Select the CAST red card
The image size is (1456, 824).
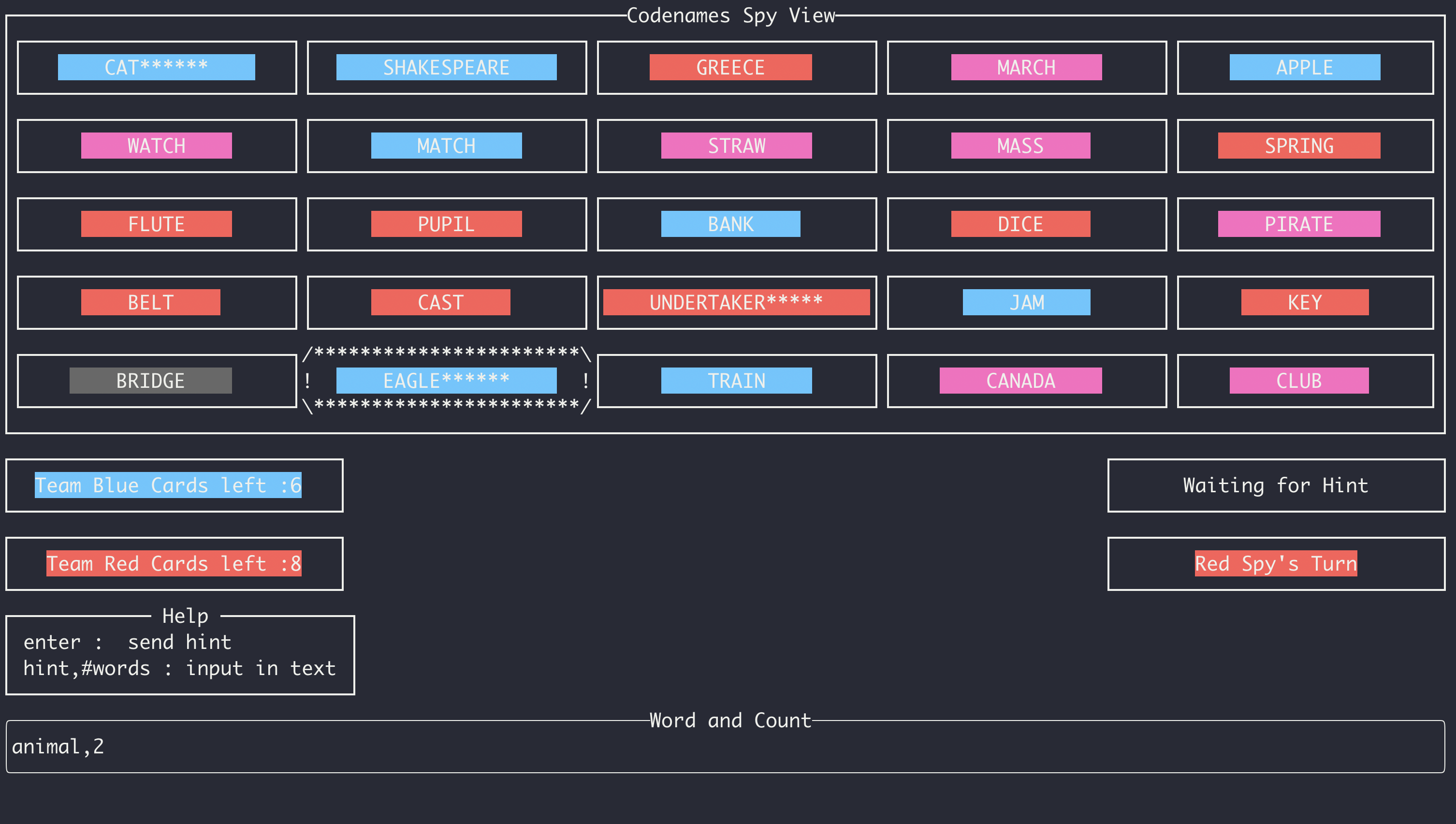click(x=447, y=302)
